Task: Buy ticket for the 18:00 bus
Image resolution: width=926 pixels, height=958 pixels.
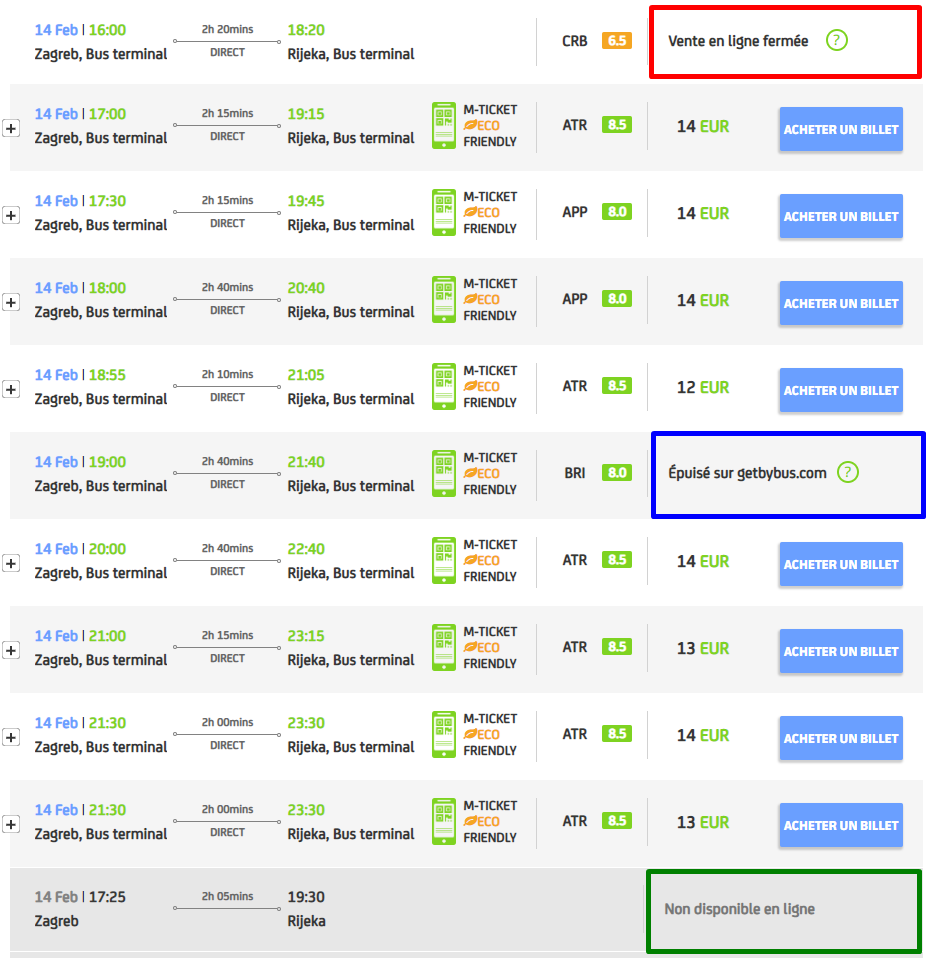Action: pos(840,303)
